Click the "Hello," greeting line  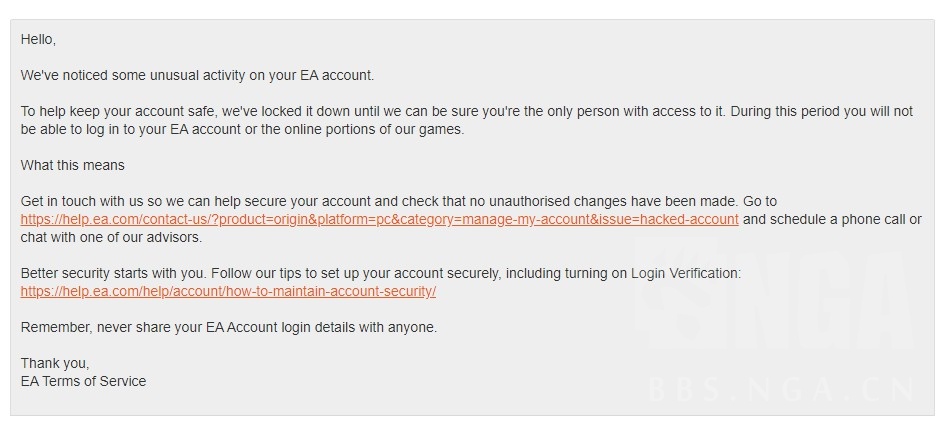pyautogui.click(x=38, y=39)
